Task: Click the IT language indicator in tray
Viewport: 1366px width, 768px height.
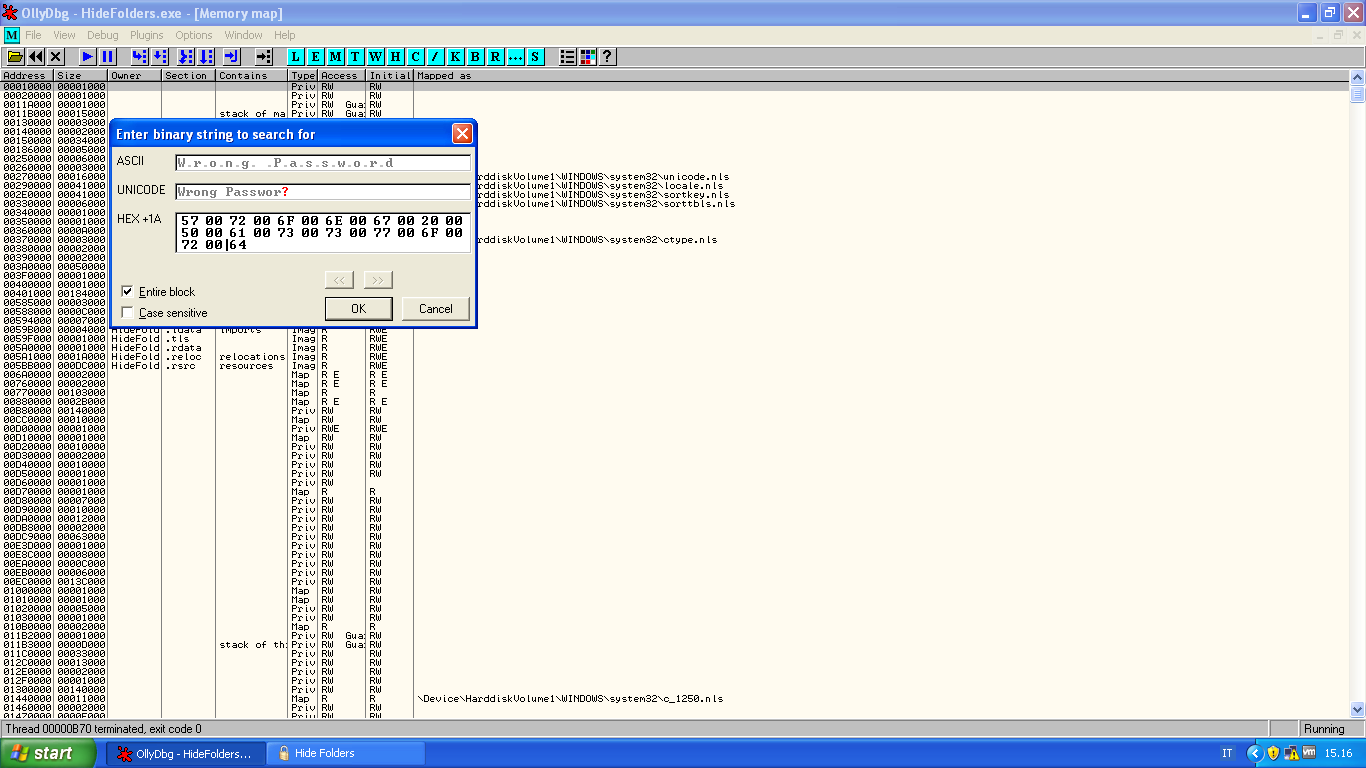Action: [x=1227, y=753]
